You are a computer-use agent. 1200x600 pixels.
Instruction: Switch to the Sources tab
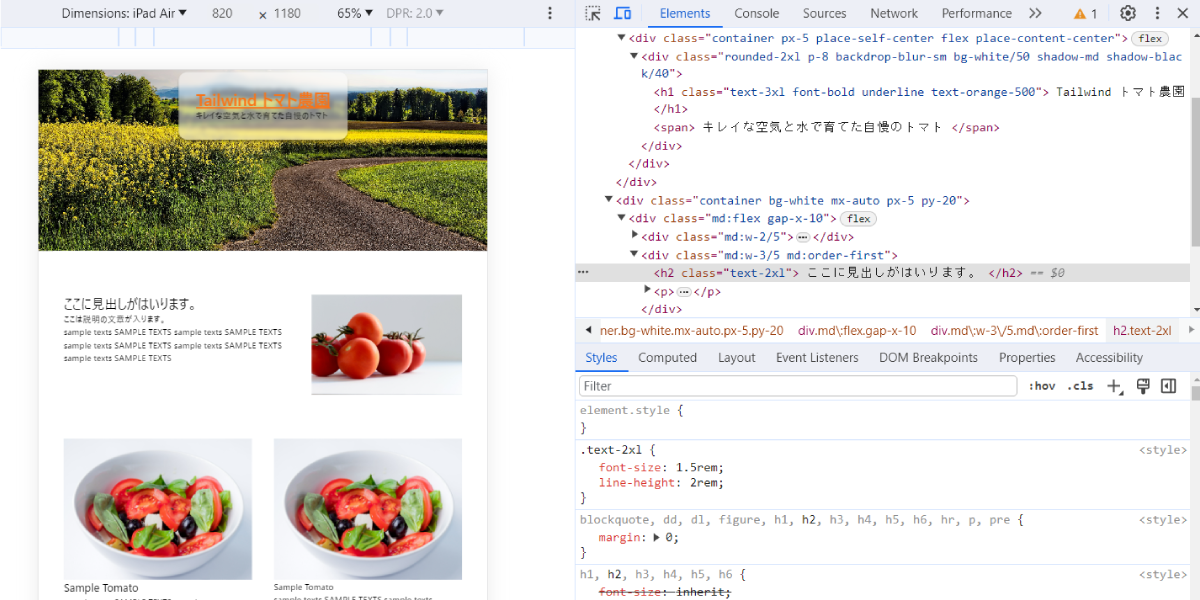824,13
